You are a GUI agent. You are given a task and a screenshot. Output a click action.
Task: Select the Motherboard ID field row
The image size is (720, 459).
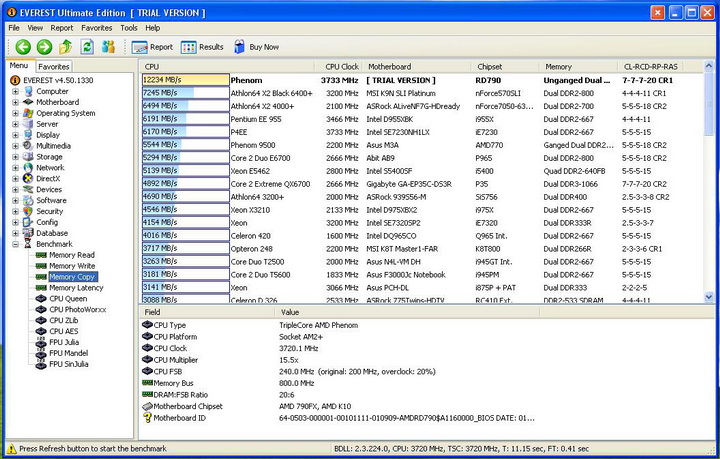tap(339, 418)
